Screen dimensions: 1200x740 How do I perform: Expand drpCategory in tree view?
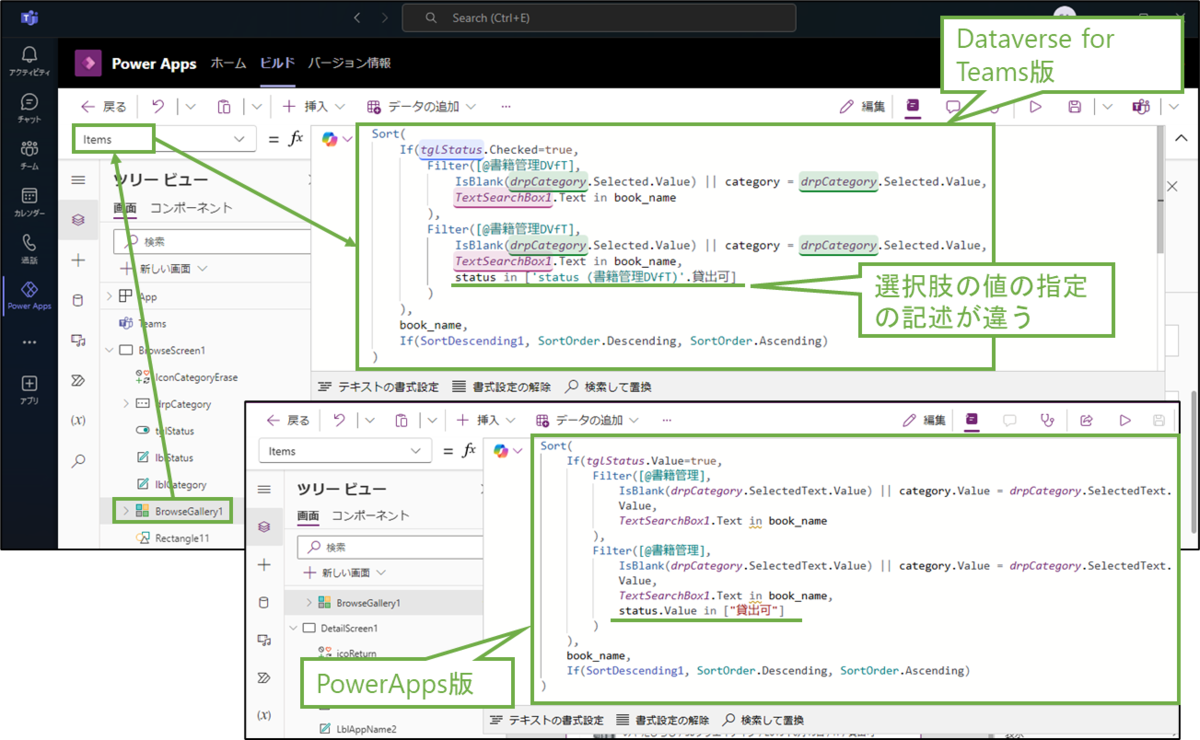point(126,404)
